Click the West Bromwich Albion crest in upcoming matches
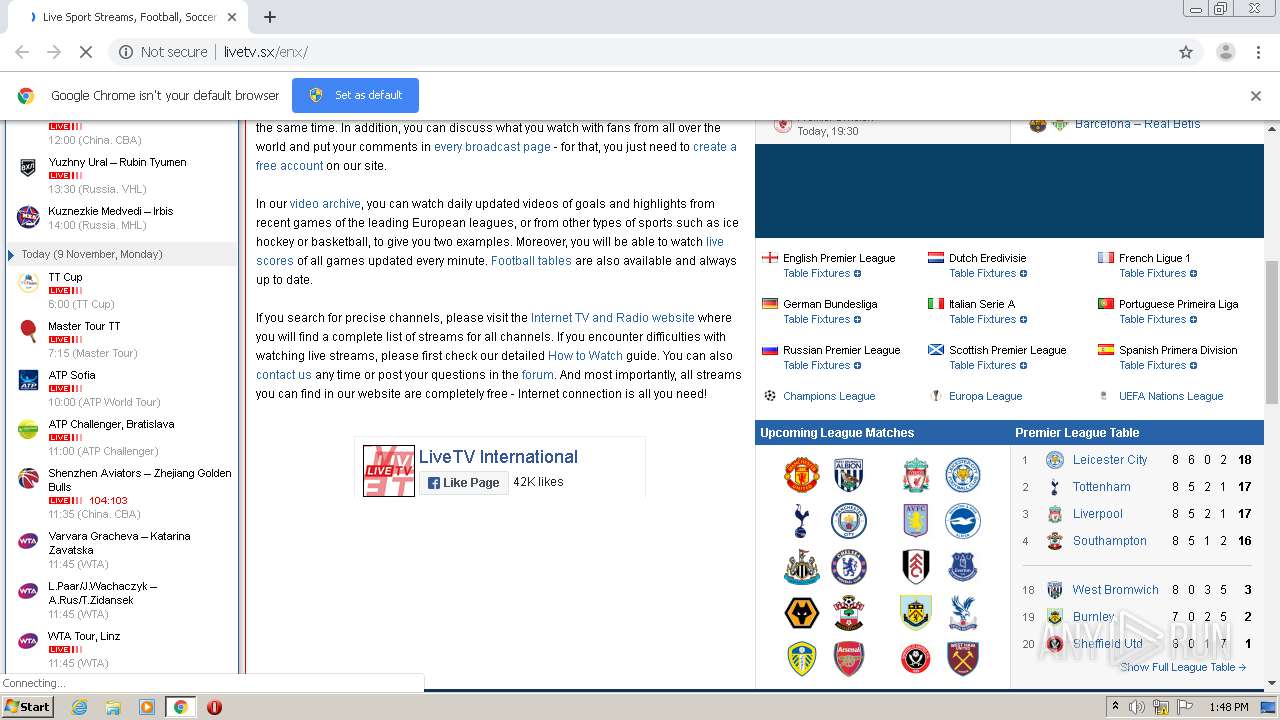 click(x=849, y=475)
